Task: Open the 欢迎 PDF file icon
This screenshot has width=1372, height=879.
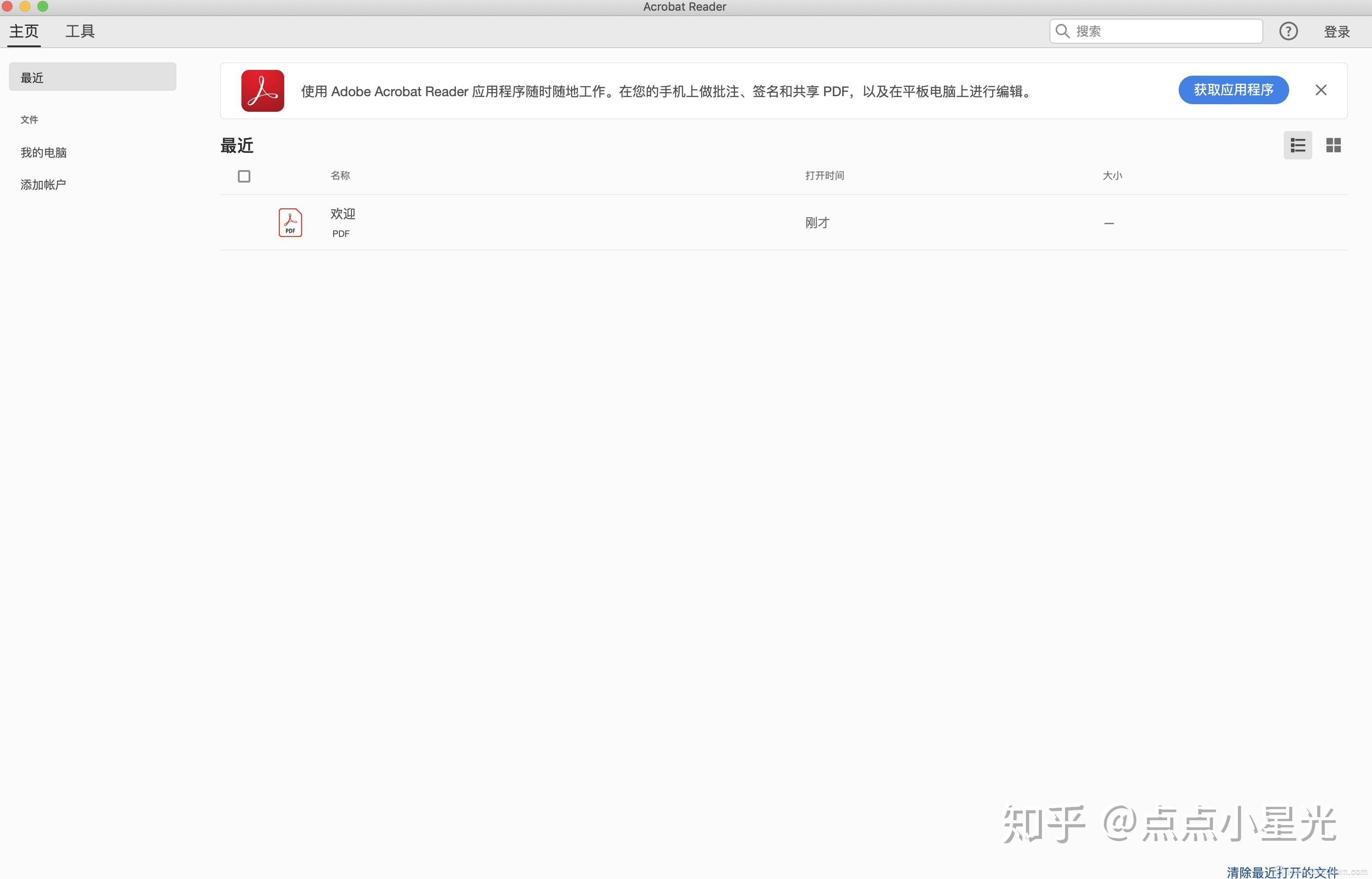Action: 290,222
